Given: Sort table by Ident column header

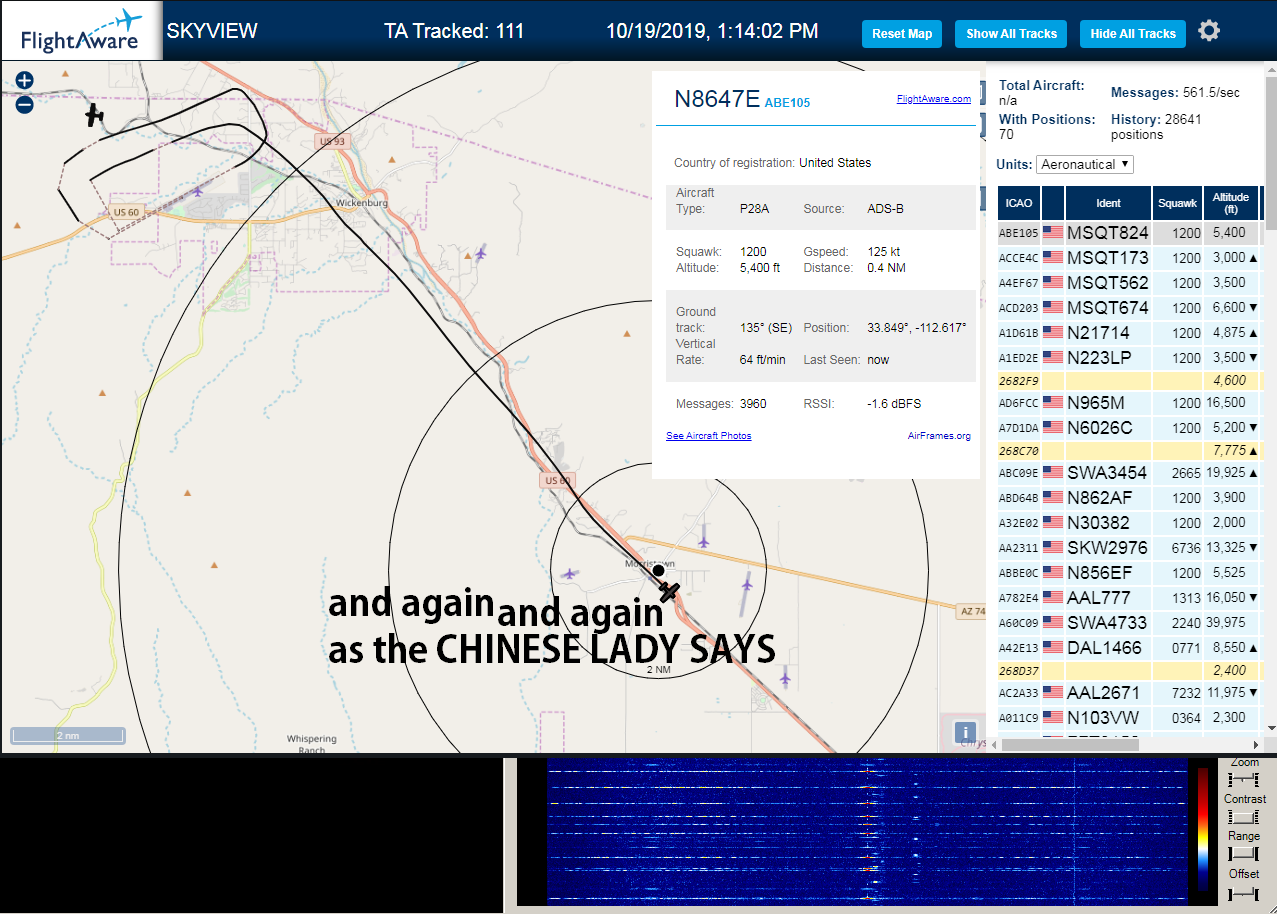Looking at the screenshot, I should tap(1109, 203).
